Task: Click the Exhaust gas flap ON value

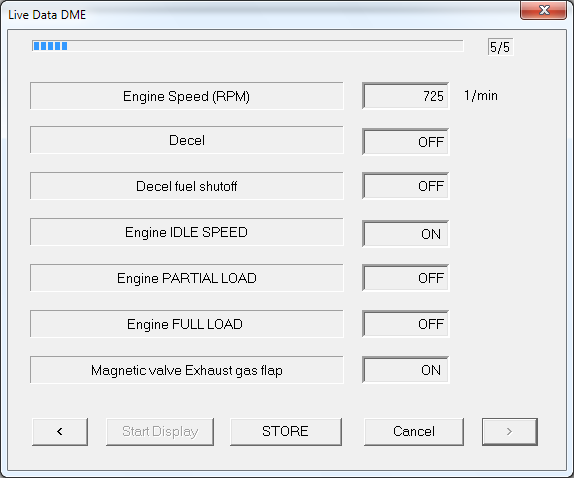Action: pyautogui.click(x=406, y=370)
